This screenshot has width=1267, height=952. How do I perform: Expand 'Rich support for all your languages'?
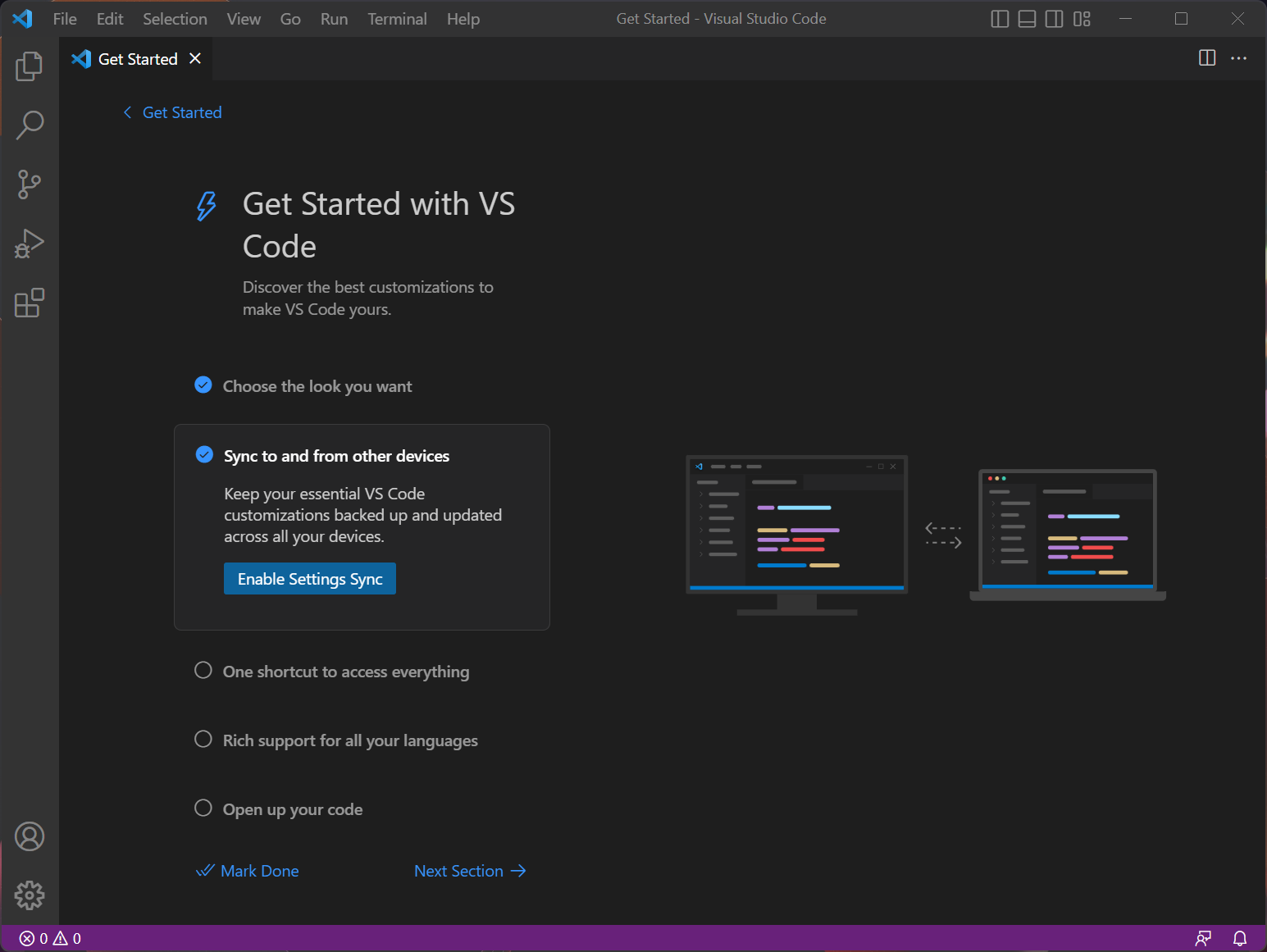[x=350, y=740]
